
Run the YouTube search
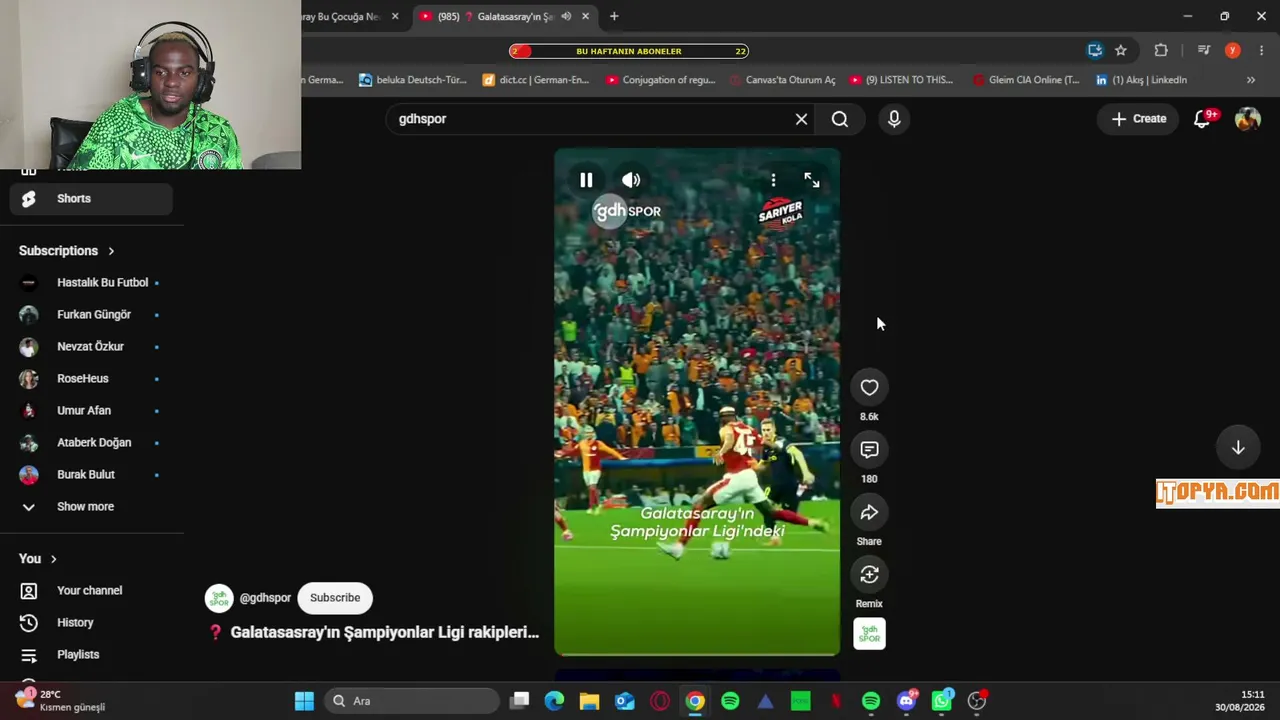840,119
